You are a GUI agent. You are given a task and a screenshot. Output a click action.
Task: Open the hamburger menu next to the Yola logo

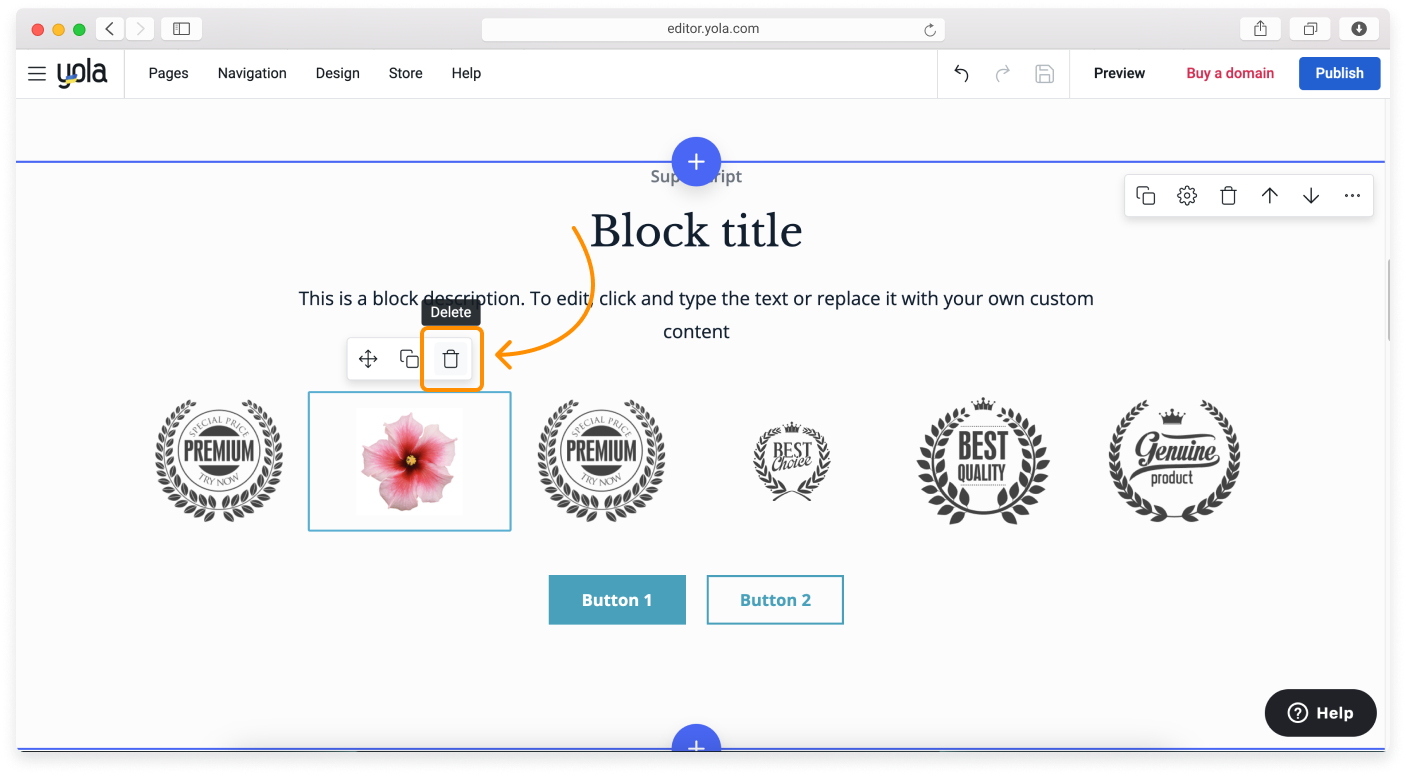(x=36, y=73)
